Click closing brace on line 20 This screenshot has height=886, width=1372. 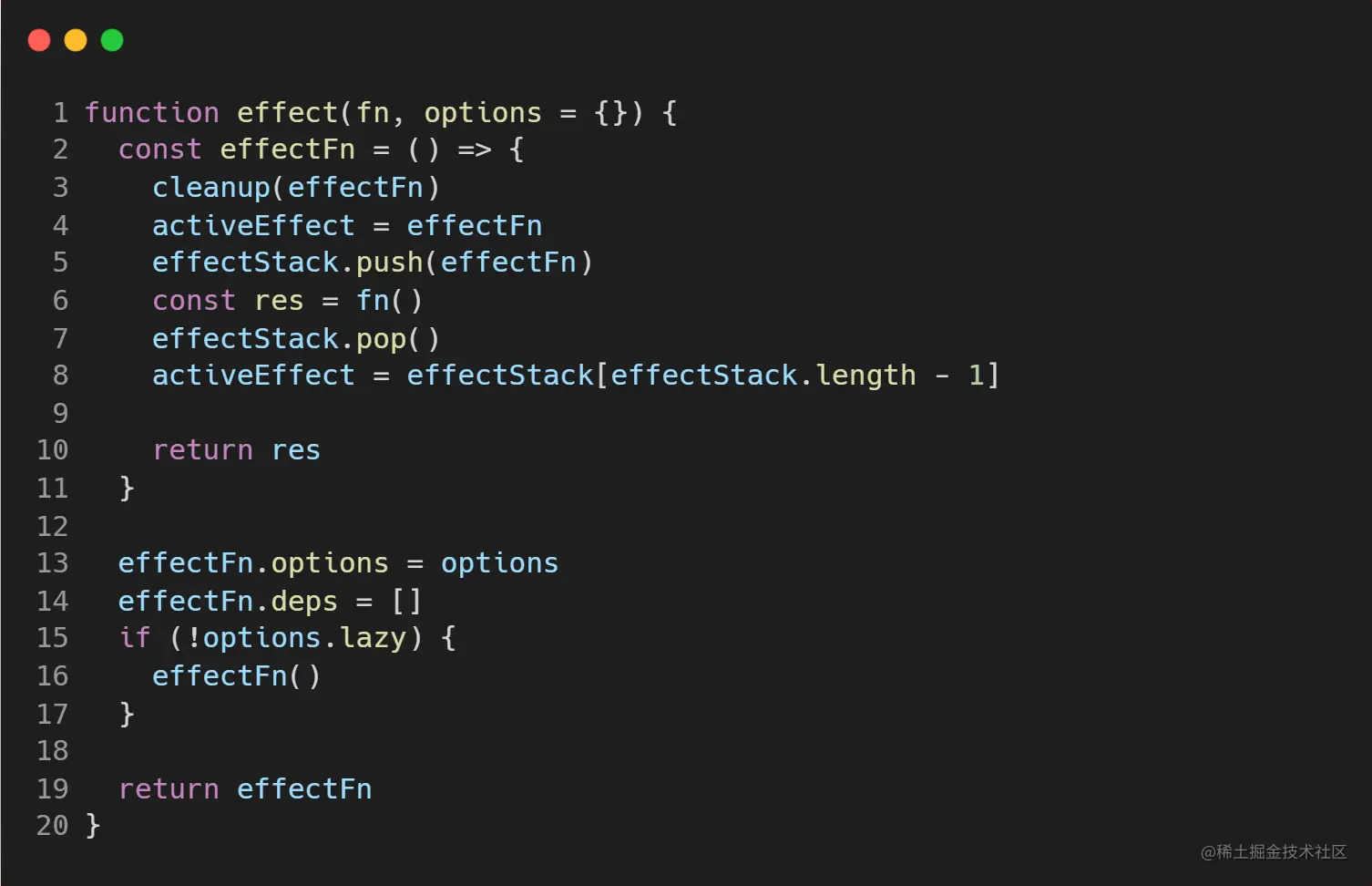(92, 826)
